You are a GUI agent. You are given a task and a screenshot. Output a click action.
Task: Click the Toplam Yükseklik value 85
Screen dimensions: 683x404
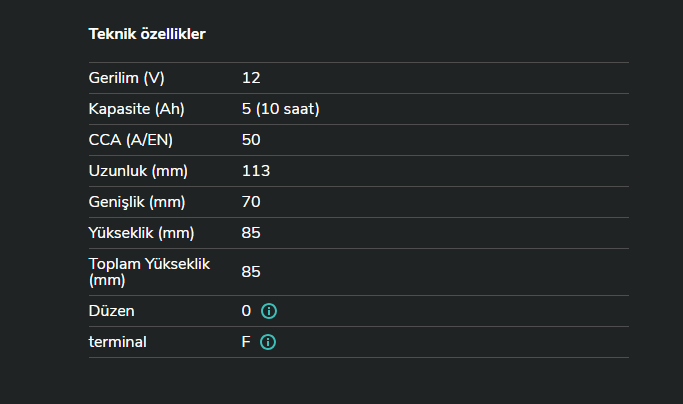[x=251, y=272]
